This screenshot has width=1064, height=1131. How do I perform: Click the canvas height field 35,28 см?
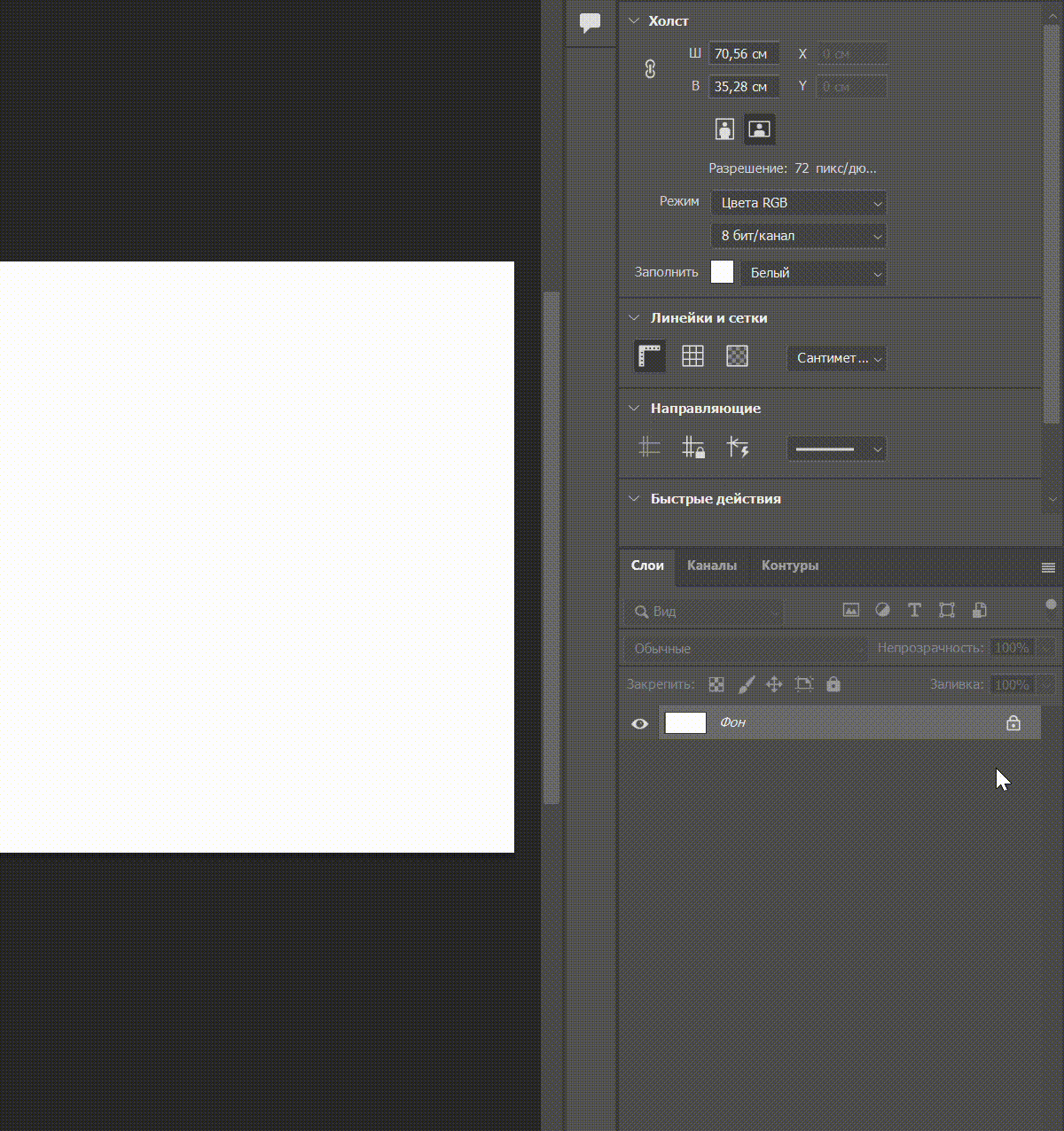[x=745, y=87]
